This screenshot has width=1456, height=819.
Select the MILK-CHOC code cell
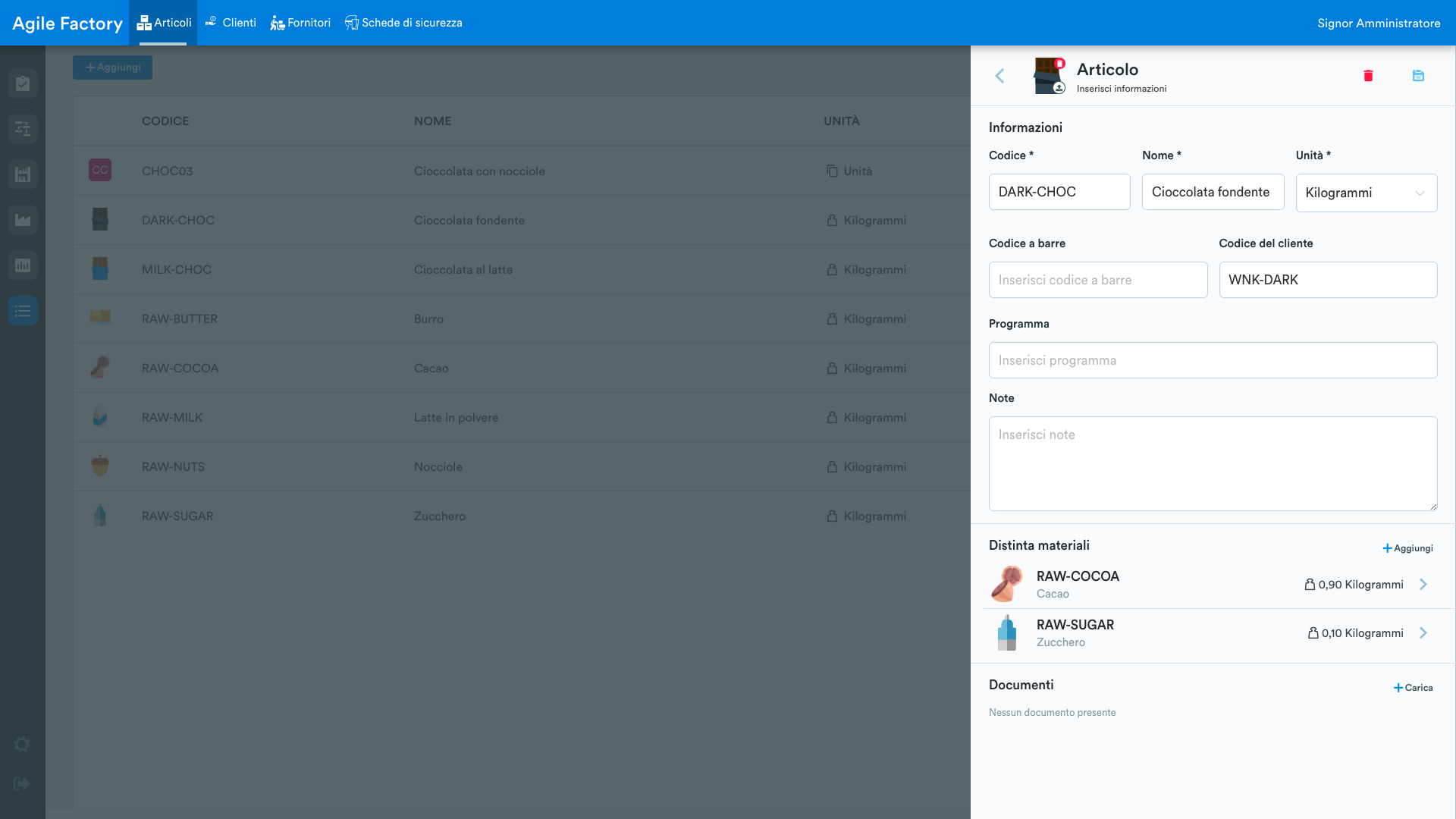pyautogui.click(x=176, y=269)
